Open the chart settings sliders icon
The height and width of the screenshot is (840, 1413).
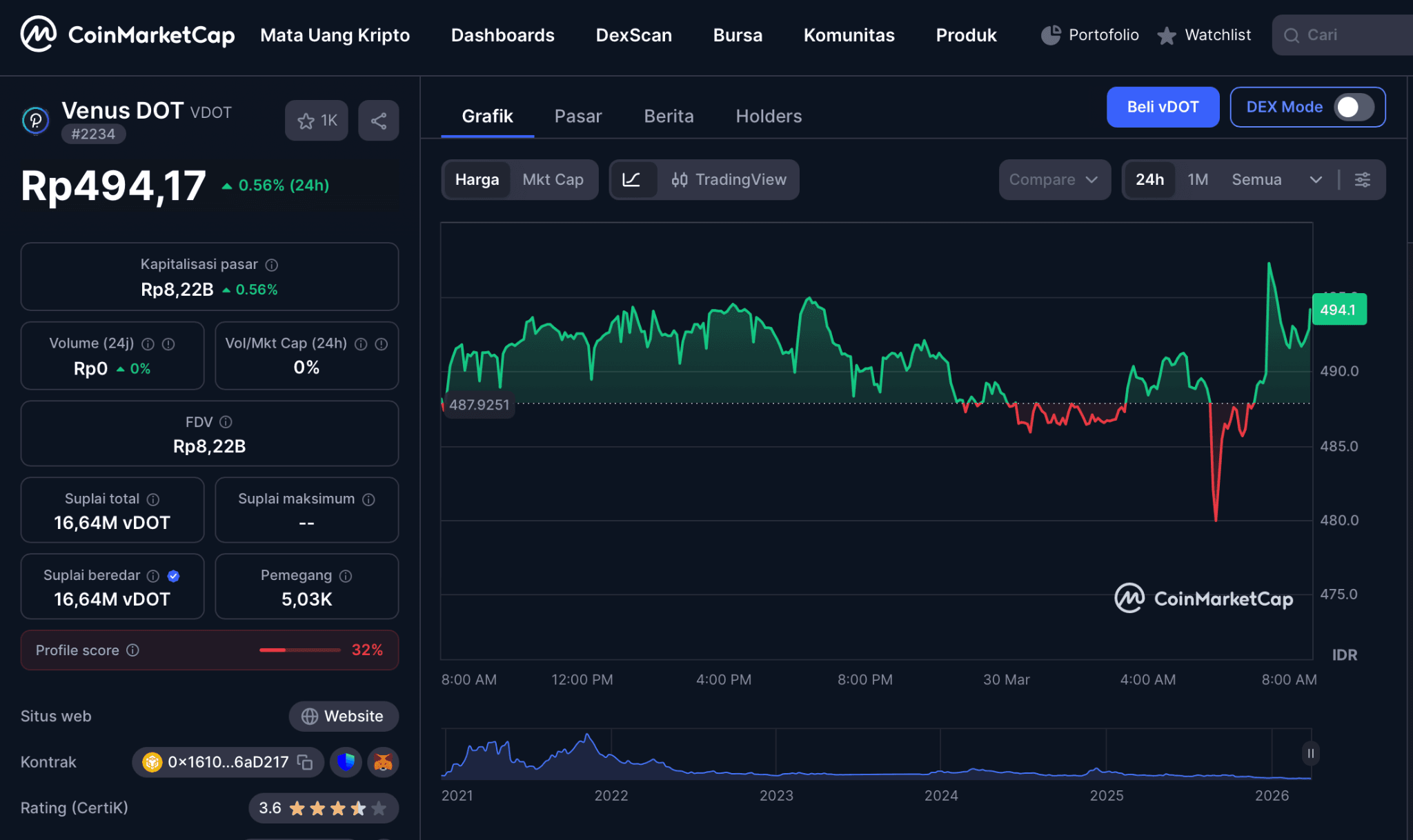tap(1362, 179)
